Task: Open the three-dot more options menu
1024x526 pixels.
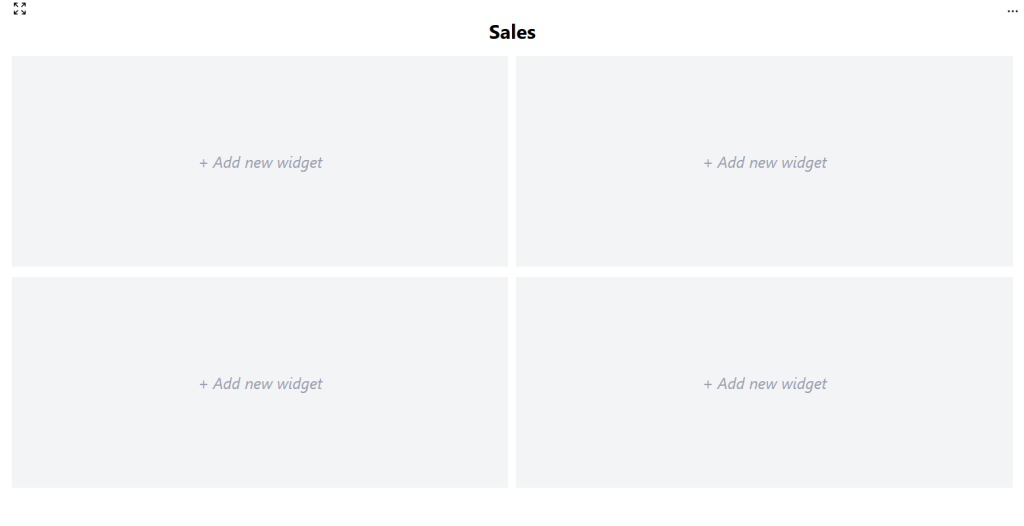Action: tap(1012, 11)
